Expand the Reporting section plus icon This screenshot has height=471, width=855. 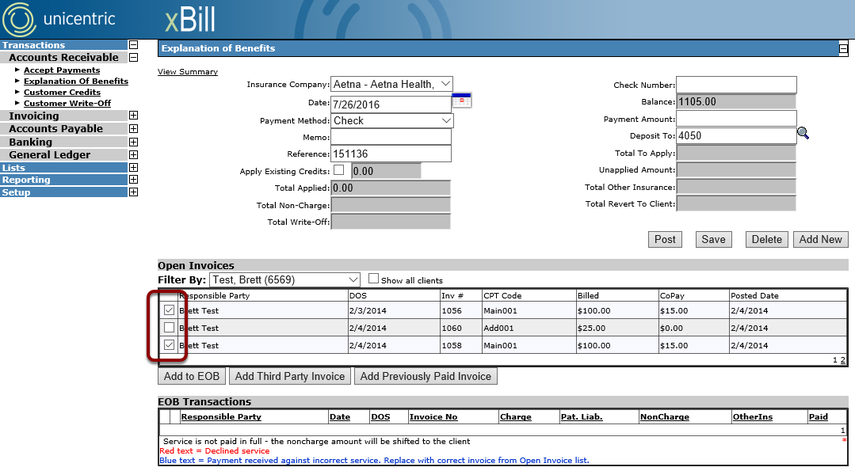[x=133, y=179]
